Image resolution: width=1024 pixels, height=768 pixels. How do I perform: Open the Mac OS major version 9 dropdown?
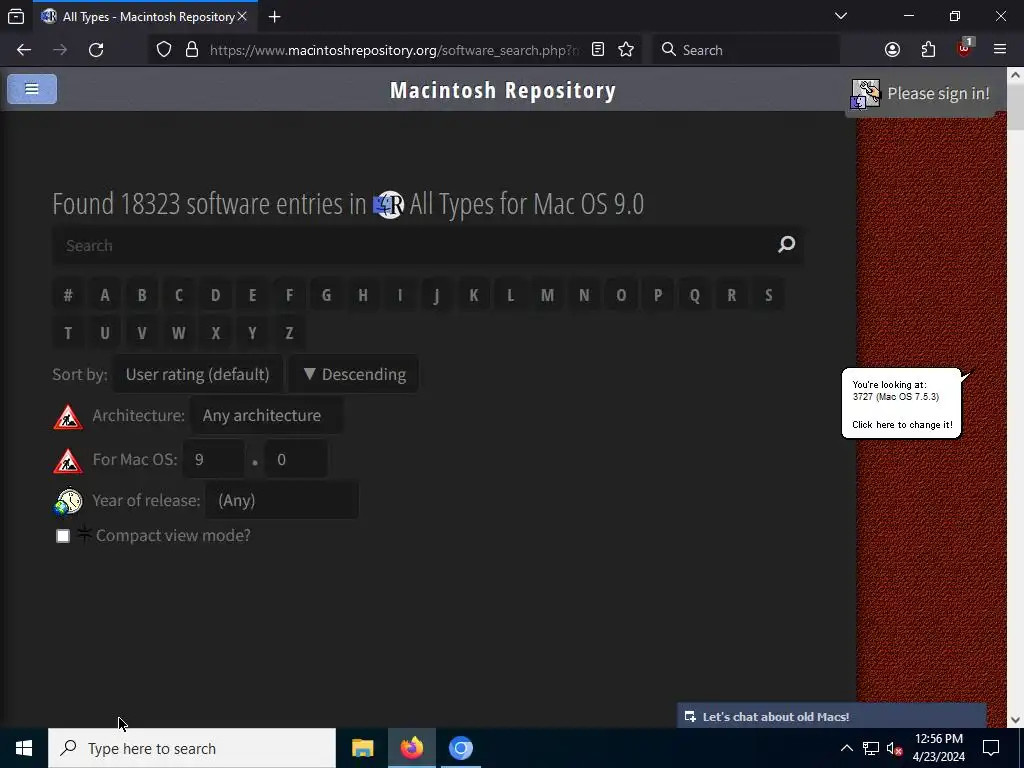[x=214, y=460]
